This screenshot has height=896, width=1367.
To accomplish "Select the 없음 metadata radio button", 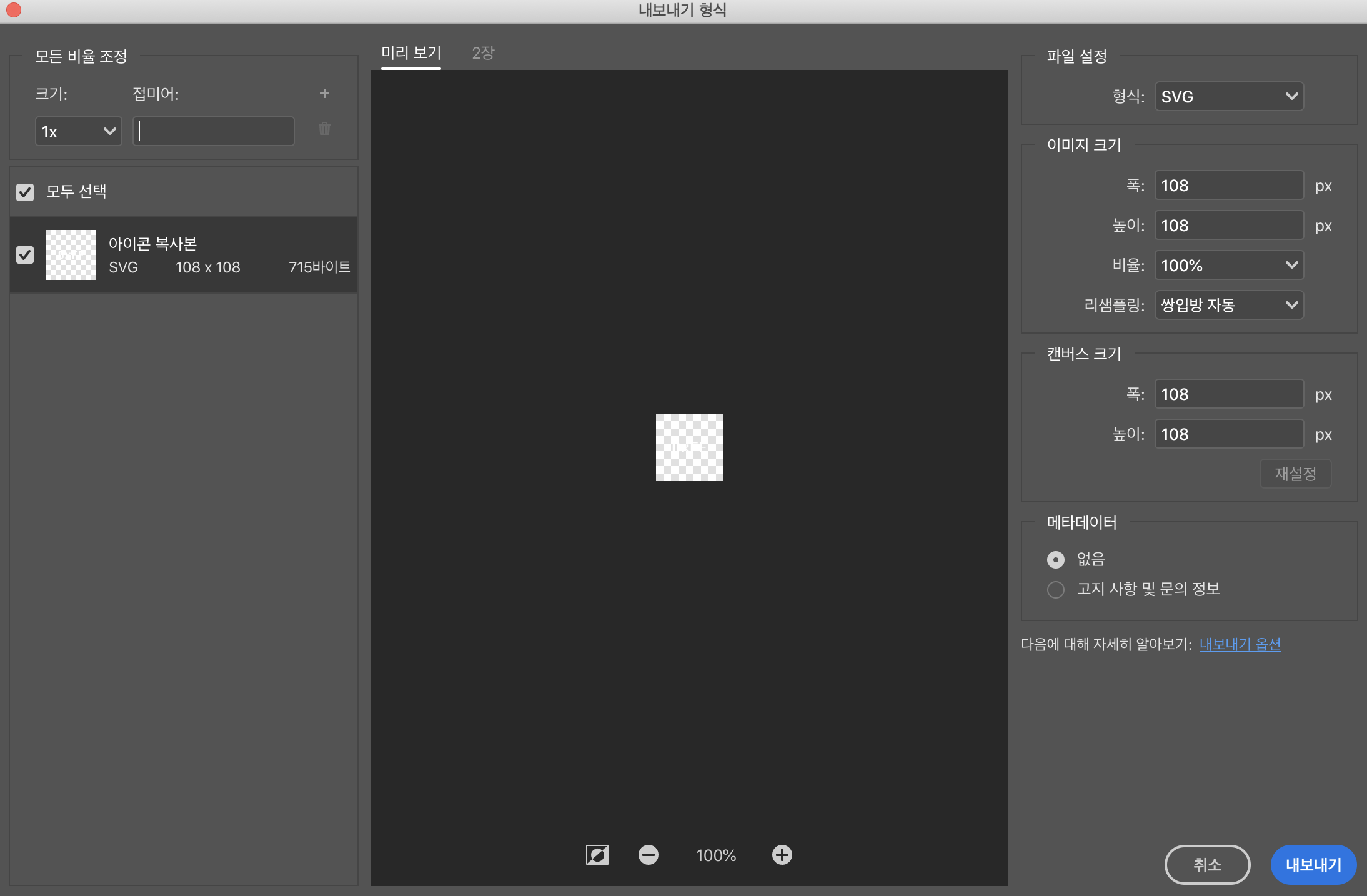I will pyautogui.click(x=1056, y=559).
